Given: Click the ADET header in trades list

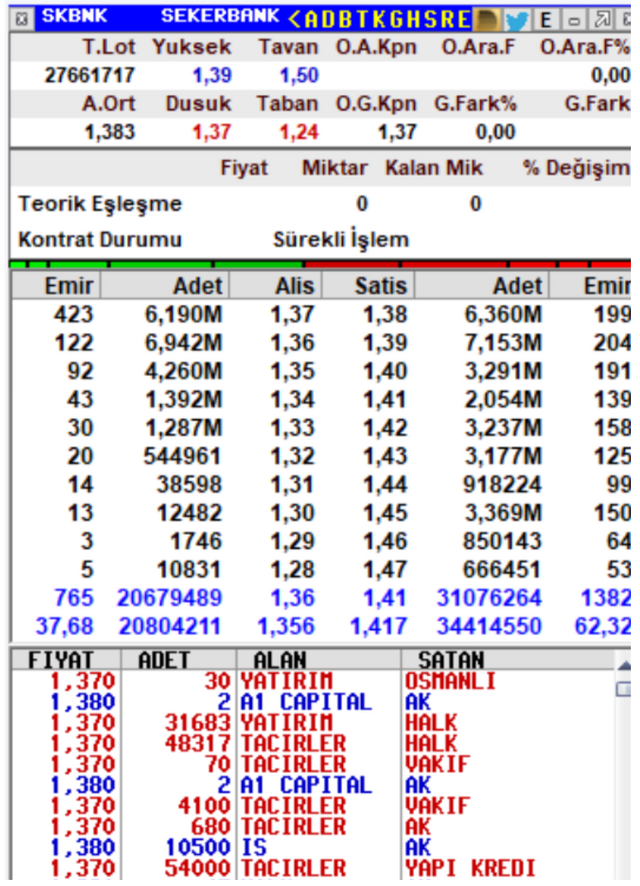Looking at the screenshot, I should coord(178,660).
